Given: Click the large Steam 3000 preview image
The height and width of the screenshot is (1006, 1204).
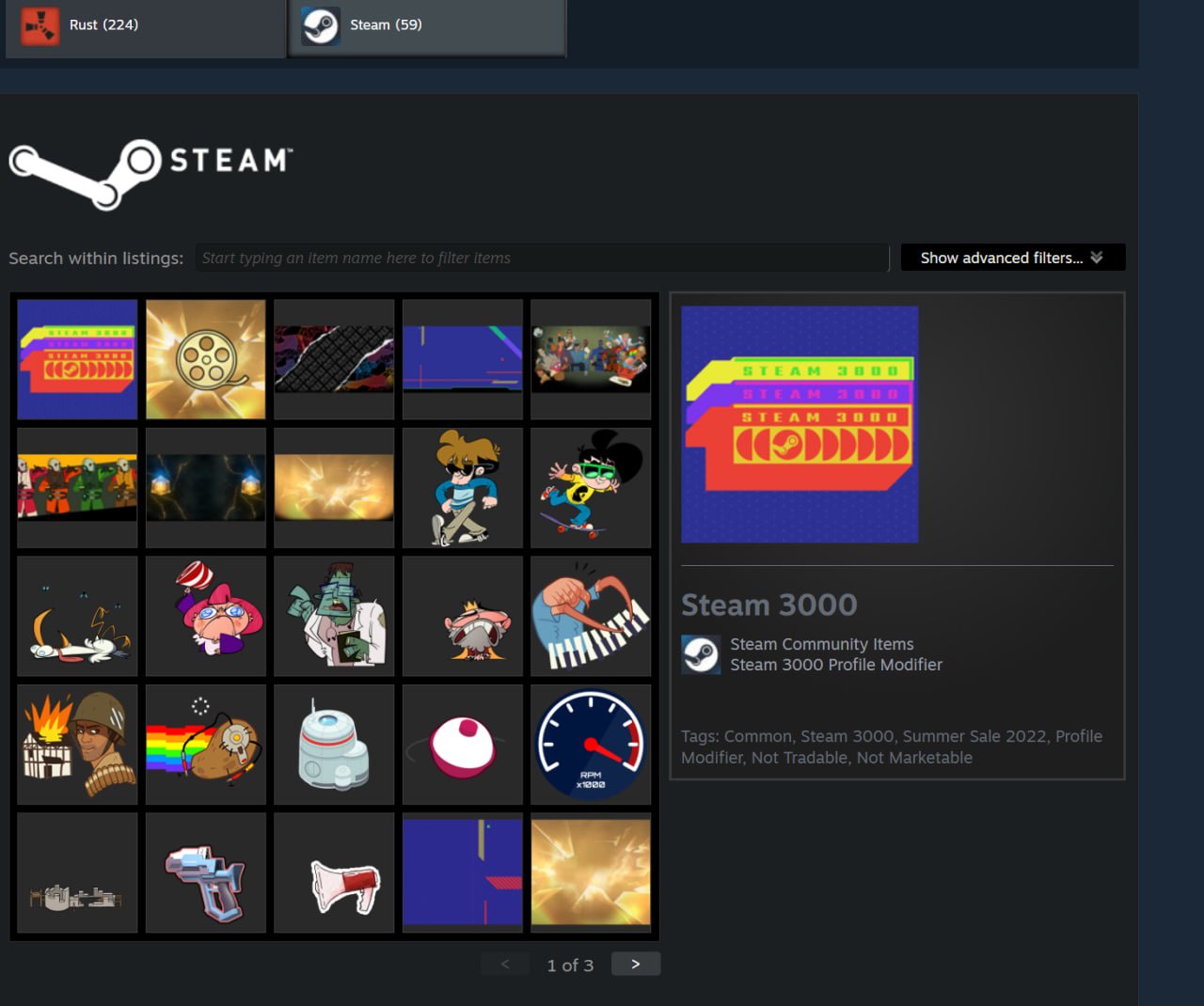Looking at the screenshot, I should pyautogui.click(x=800, y=424).
